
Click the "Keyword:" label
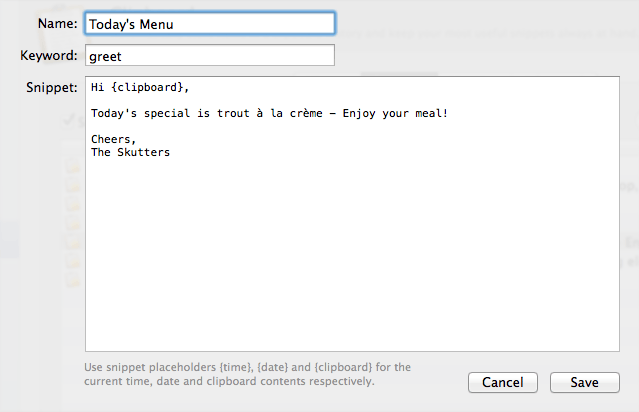pos(48,55)
